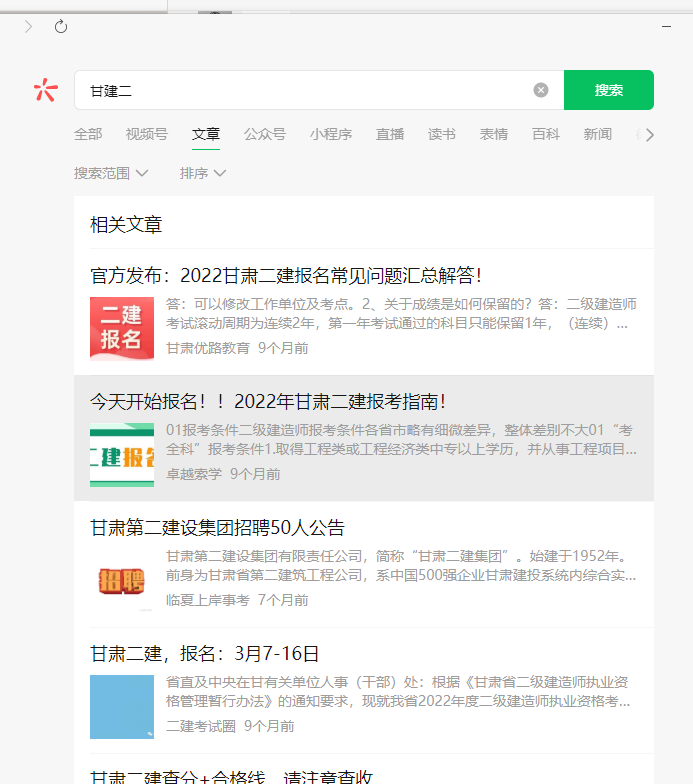Click the red 二建报名 thumbnail
The image size is (693, 784).
coord(122,328)
